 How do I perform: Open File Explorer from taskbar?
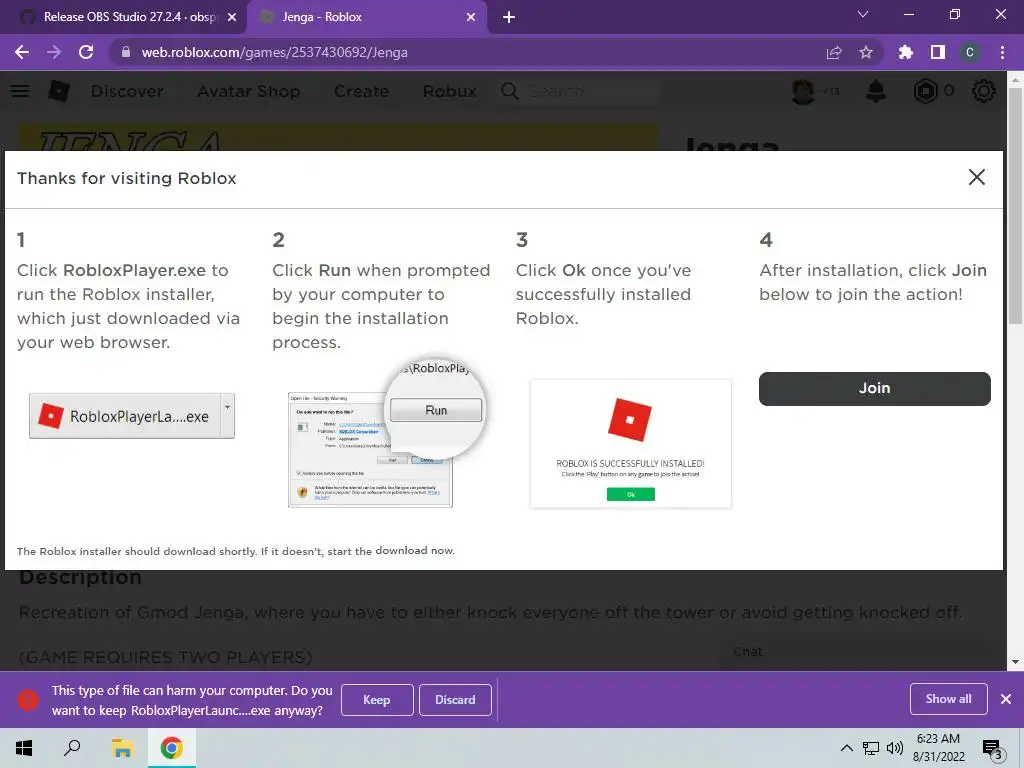click(122, 748)
